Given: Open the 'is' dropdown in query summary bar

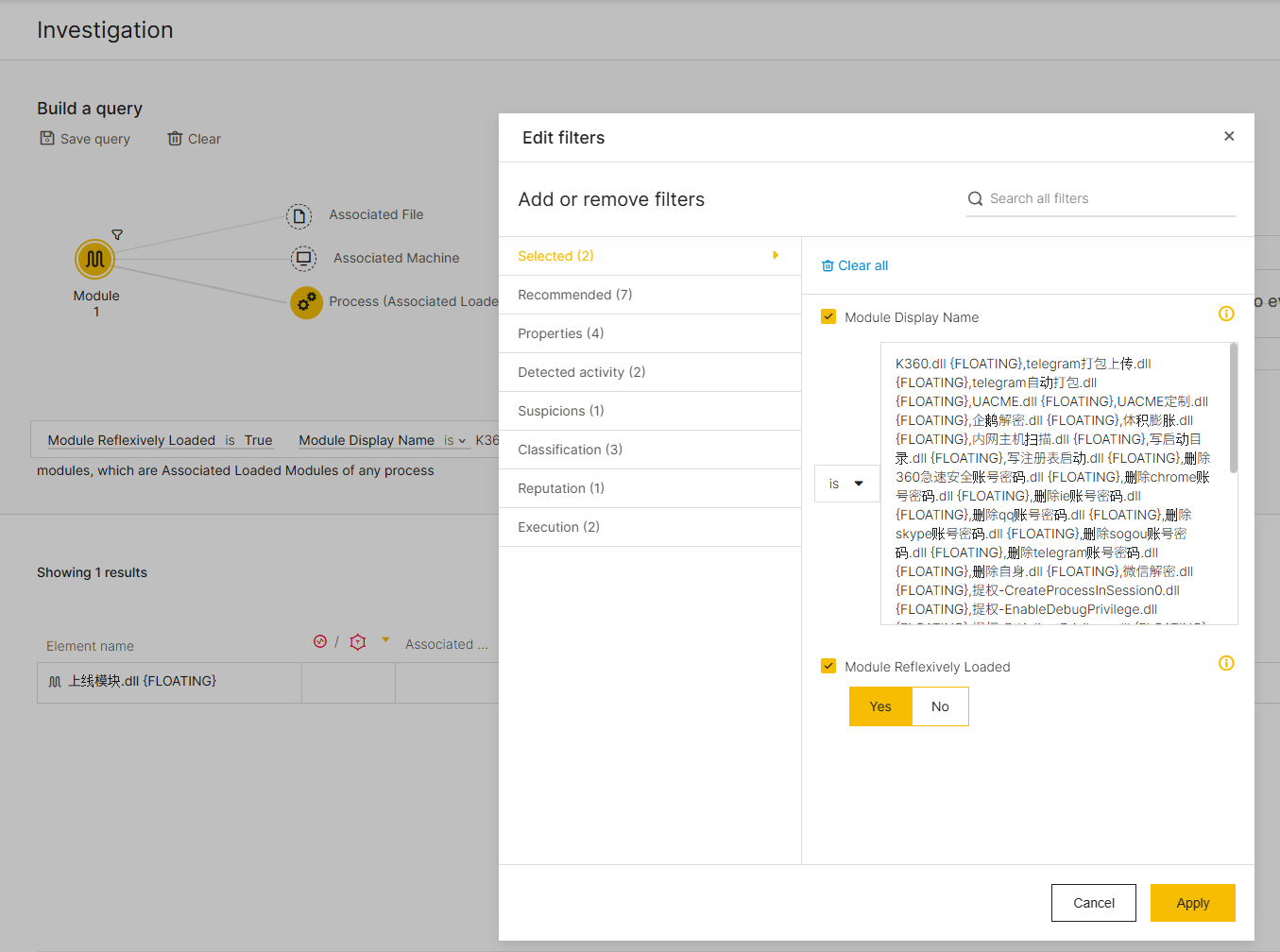Looking at the screenshot, I should [x=455, y=440].
